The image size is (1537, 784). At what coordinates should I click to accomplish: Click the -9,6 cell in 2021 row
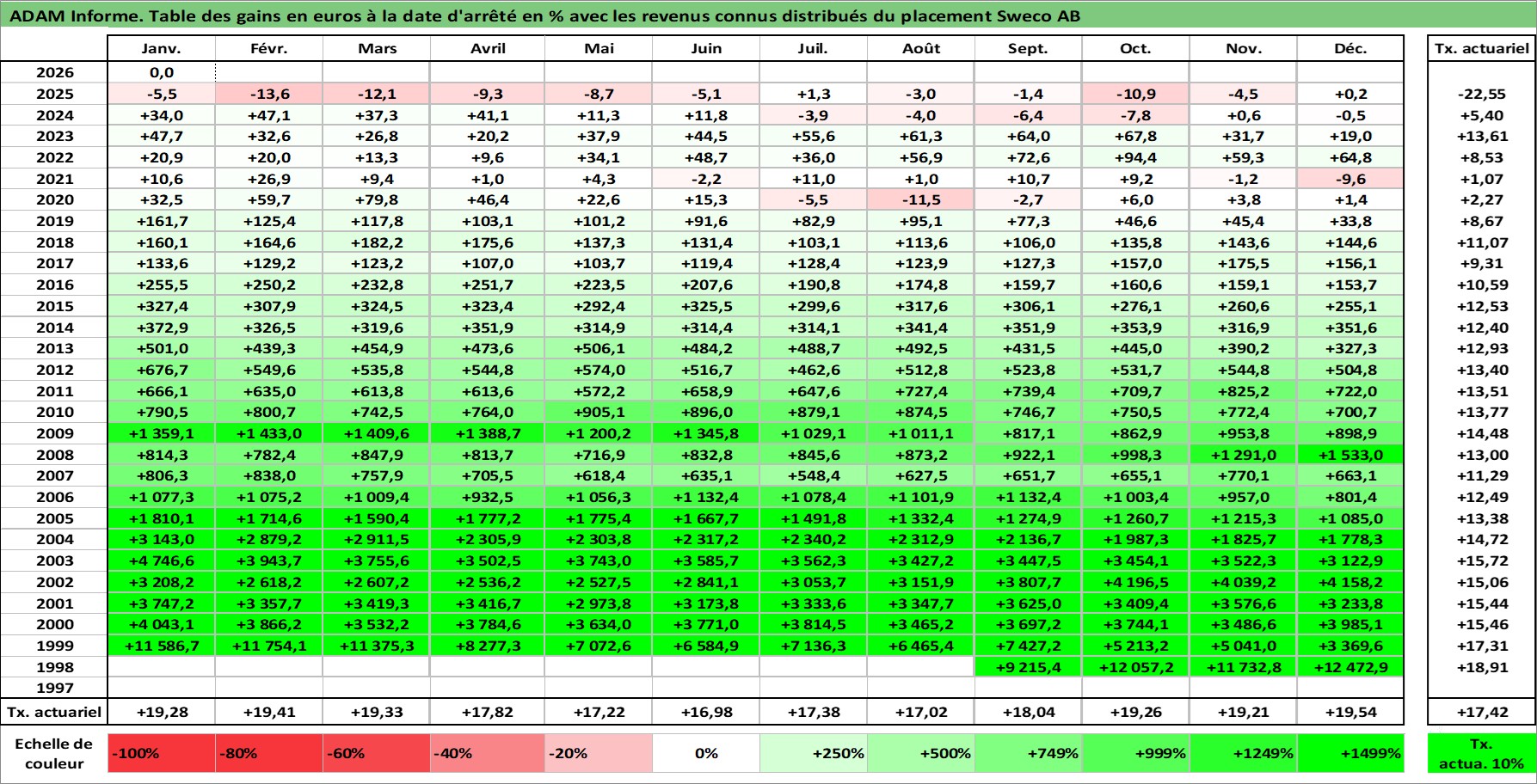pyautogui.click(x=1350, y=179)
